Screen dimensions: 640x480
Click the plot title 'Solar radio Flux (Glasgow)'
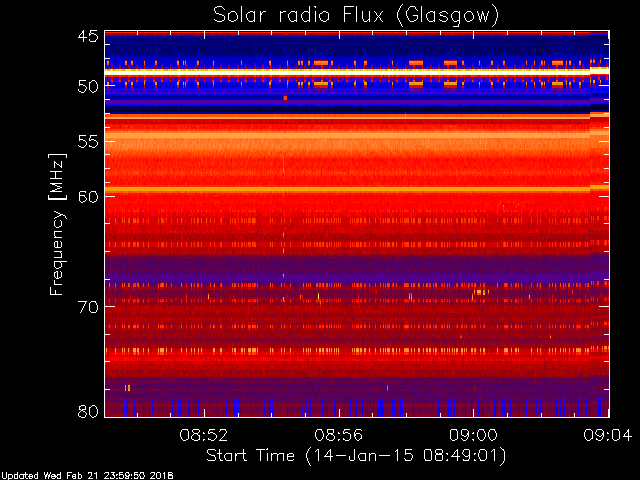(356, 16)
